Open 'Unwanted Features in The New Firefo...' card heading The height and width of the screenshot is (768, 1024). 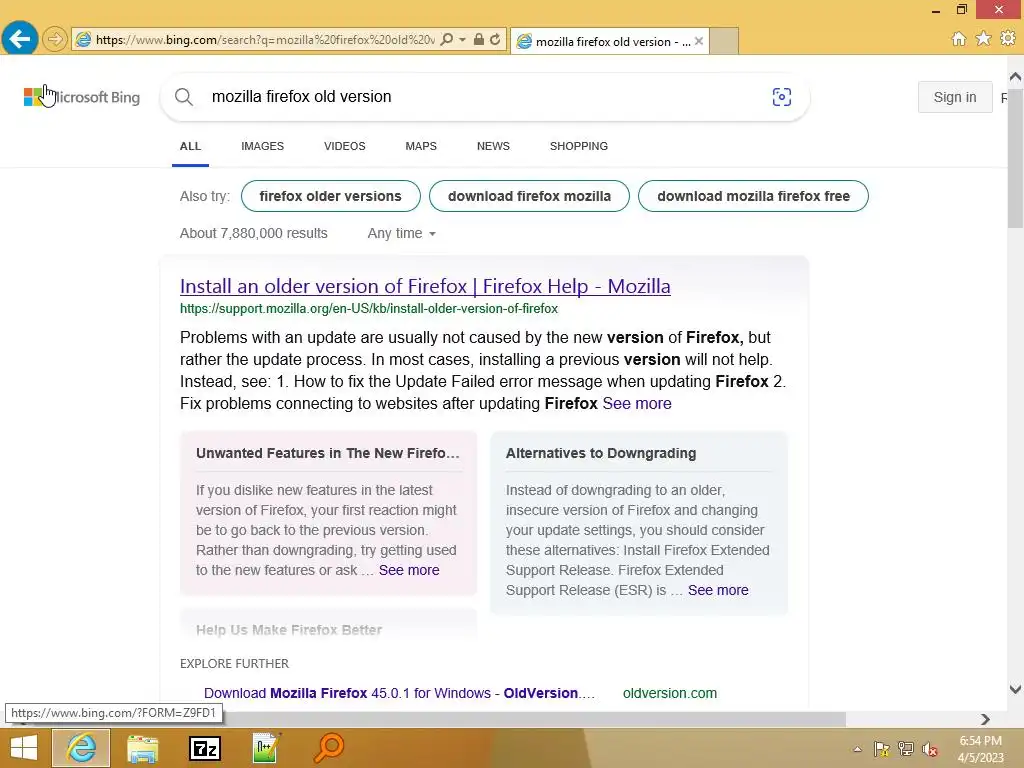(x=328, y=453)
